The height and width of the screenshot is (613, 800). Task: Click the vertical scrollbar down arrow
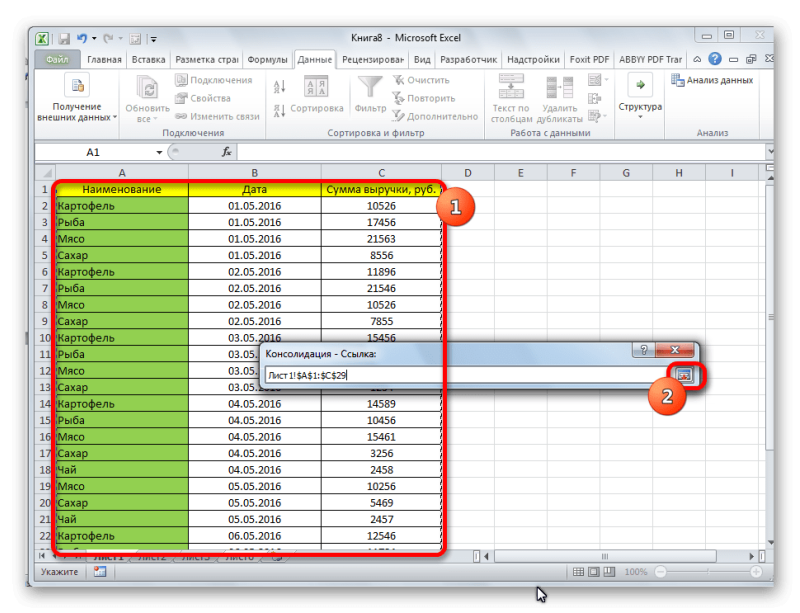pos(770,543)
